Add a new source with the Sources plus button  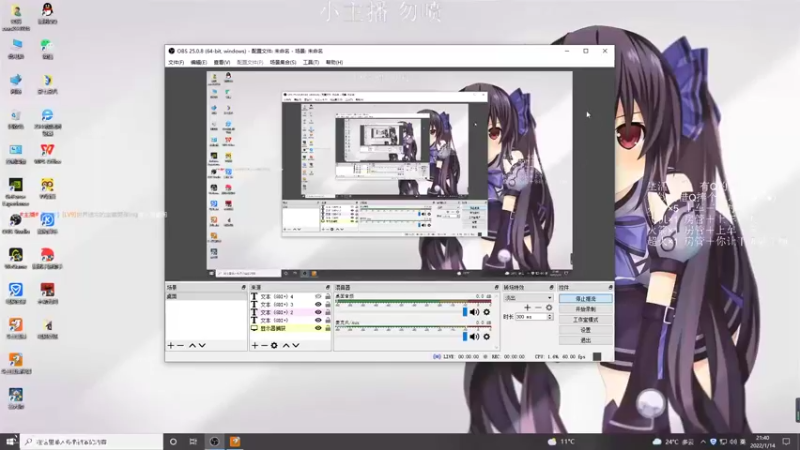(255, 345)
